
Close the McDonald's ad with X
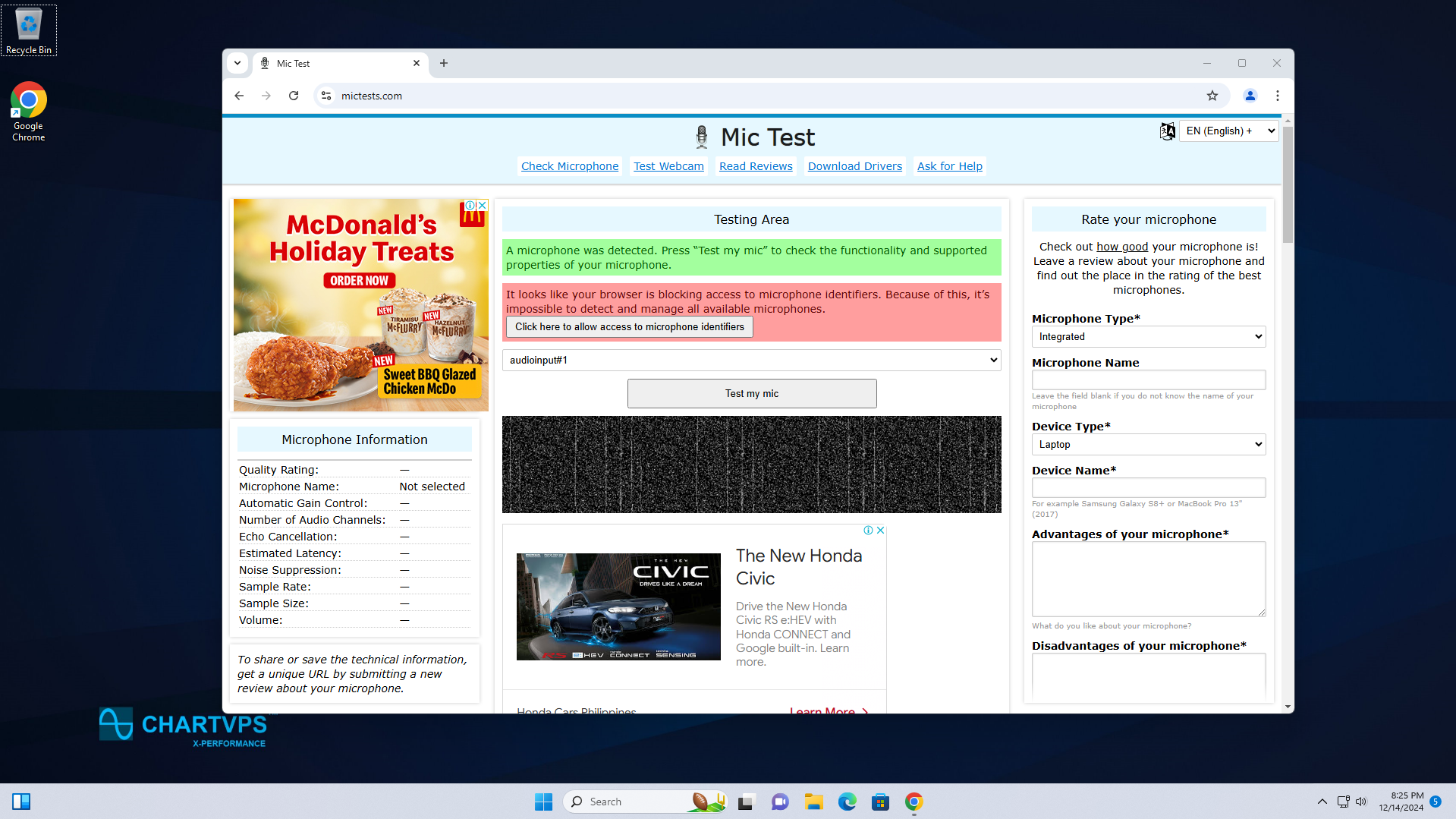[x=483, y=205]
